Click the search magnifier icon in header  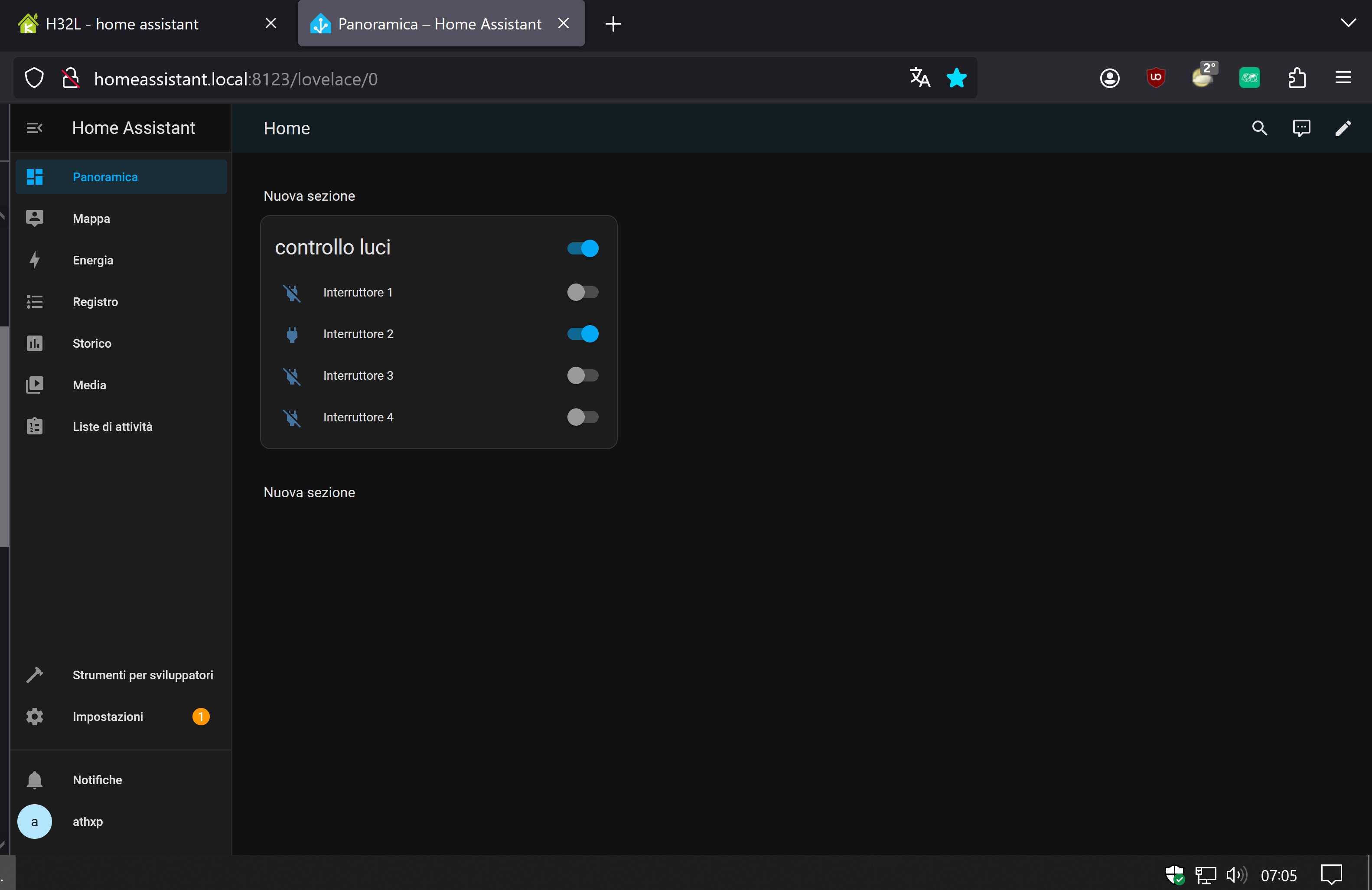[x=1260, y=128]
